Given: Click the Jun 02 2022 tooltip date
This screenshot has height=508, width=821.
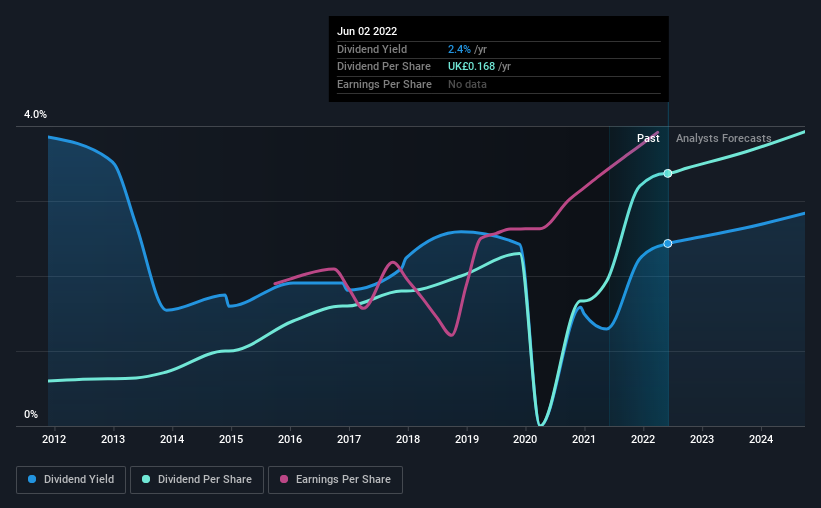Looking at the screenshot, I should coord(367,31).
